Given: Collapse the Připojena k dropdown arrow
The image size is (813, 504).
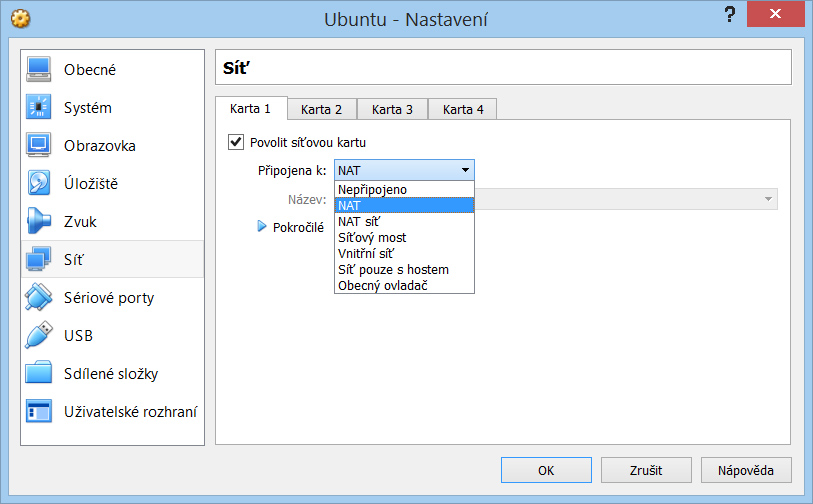Looking at the screenshot, I should [x=465, y=170].
